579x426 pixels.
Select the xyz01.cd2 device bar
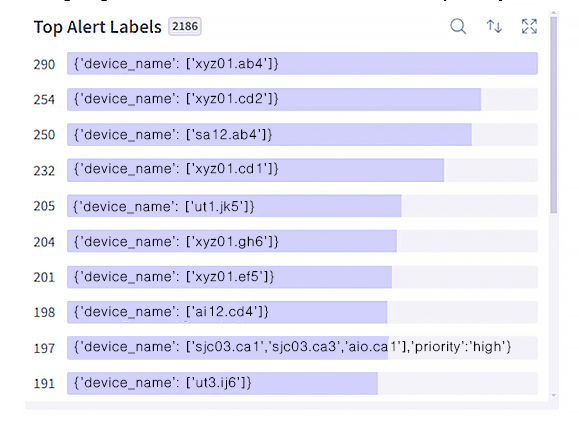tap(302, 99)
